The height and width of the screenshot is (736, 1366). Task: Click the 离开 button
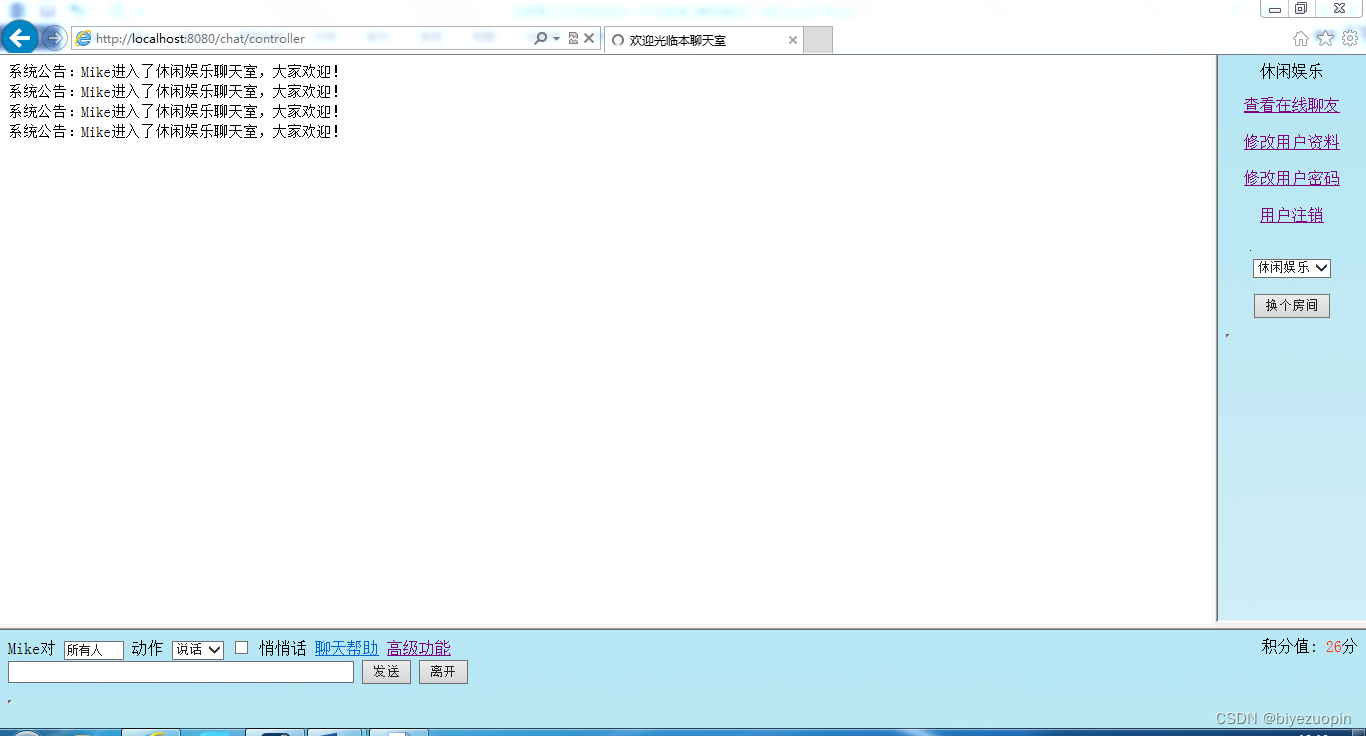click(x=443, y=672)
